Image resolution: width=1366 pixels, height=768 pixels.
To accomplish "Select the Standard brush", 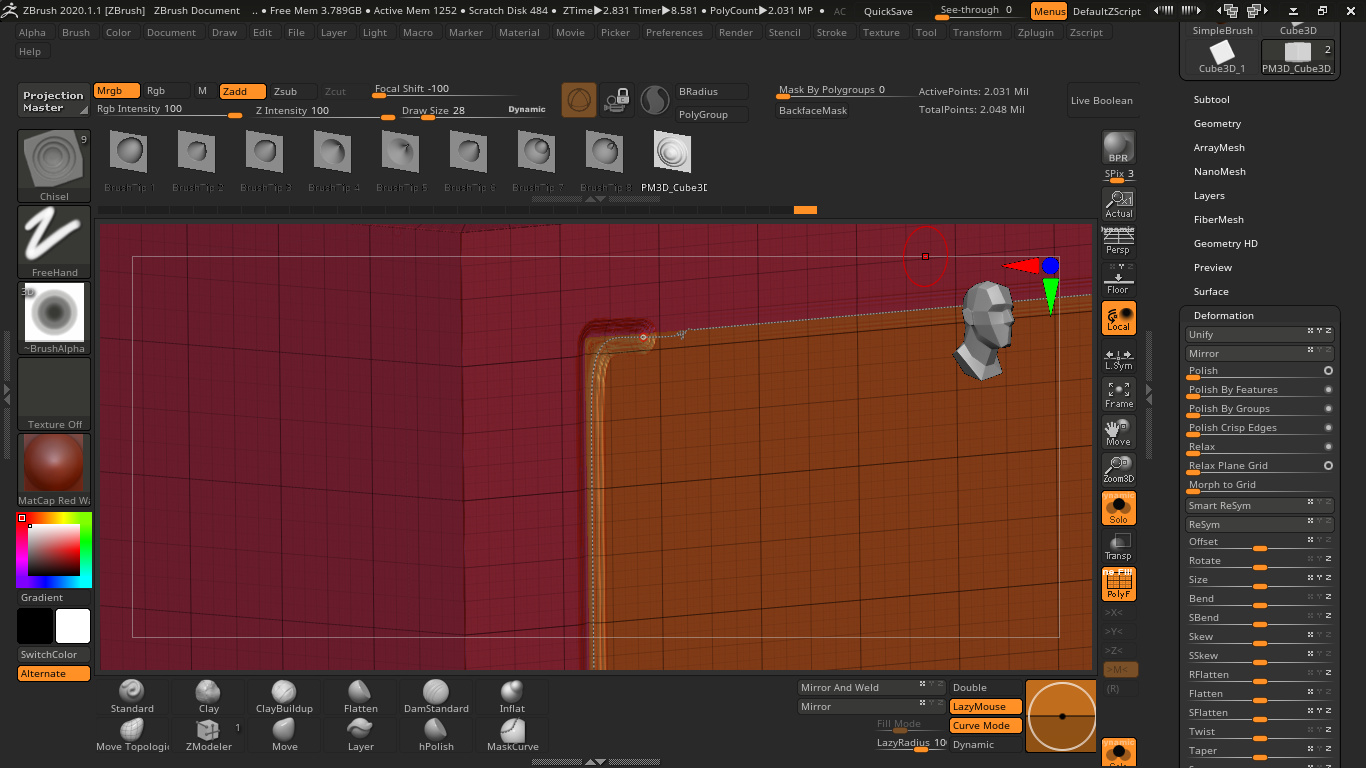I will [x=132, y=697].
